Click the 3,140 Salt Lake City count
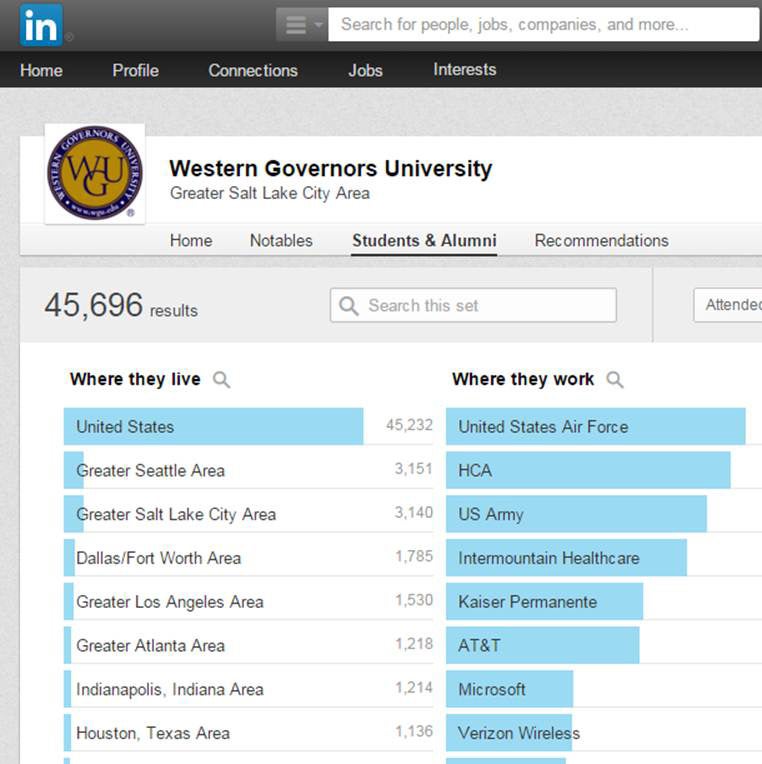The width and height of the screenshot is (762, 764). (414, 513)
